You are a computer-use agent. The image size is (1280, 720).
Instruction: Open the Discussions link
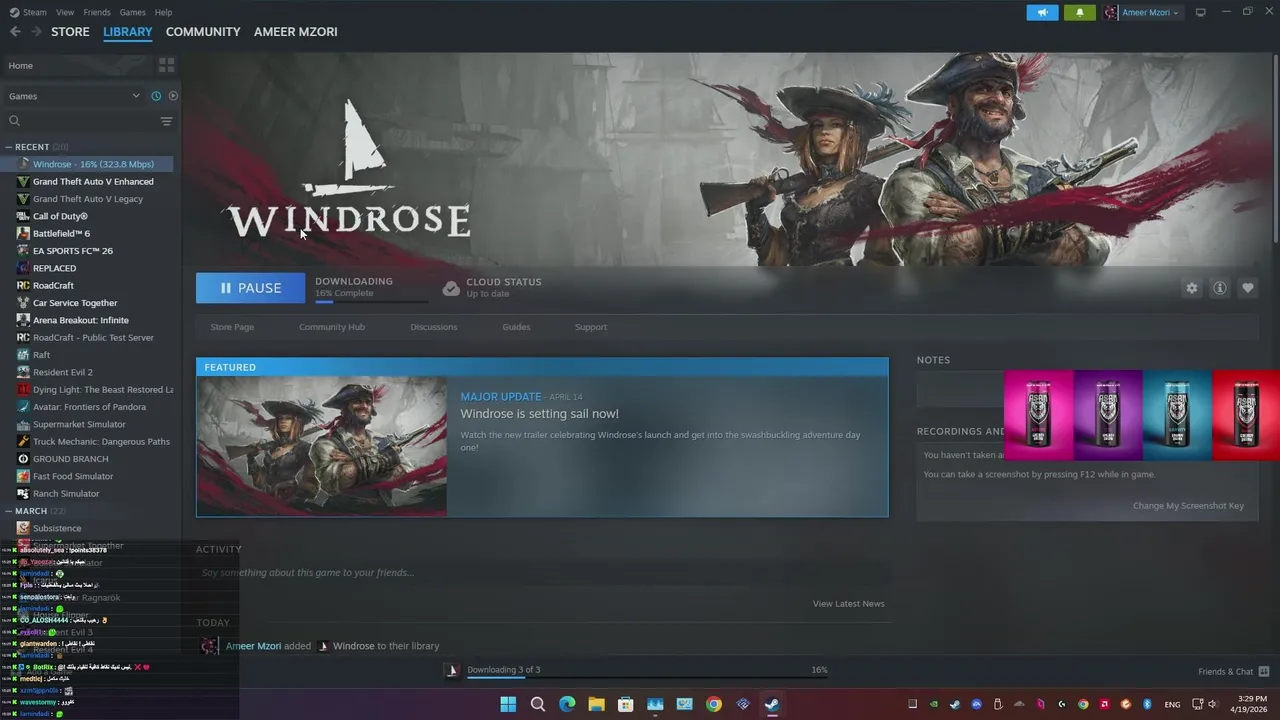tap(434, 327)
